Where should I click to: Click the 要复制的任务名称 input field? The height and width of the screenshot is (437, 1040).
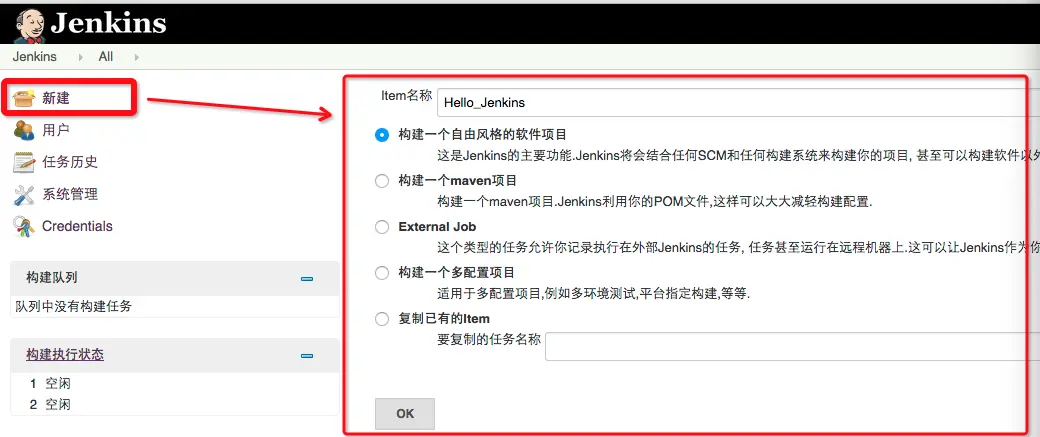click(793, 346)
